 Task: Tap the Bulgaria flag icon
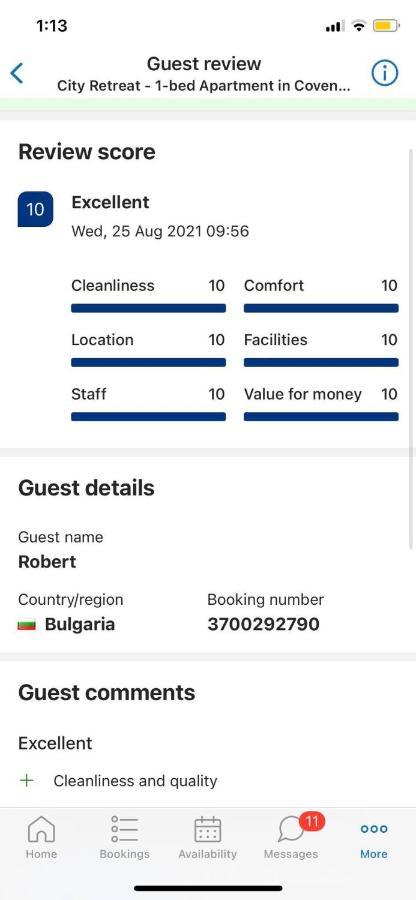[26, 624]
